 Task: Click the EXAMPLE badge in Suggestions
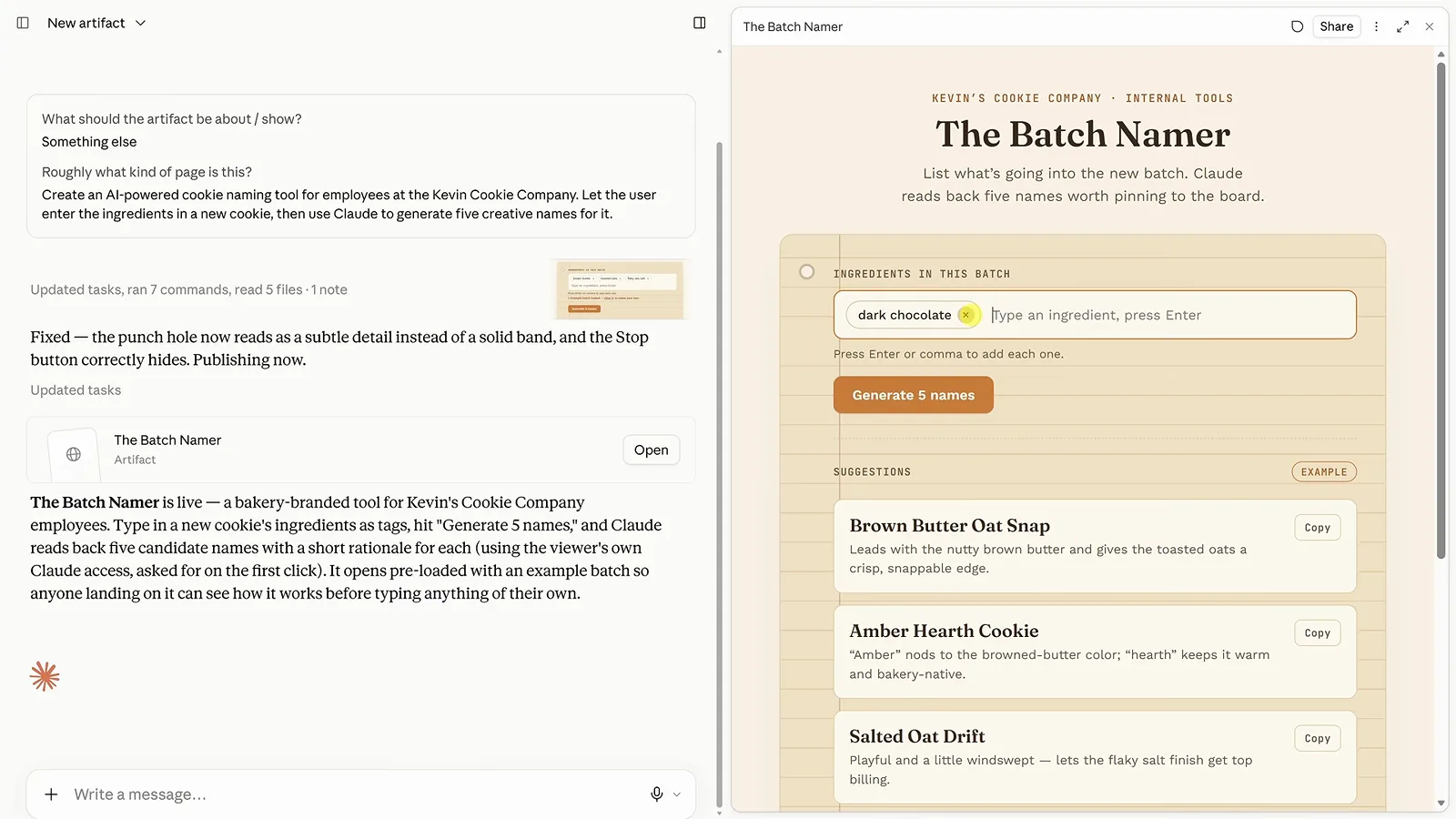1324,471
